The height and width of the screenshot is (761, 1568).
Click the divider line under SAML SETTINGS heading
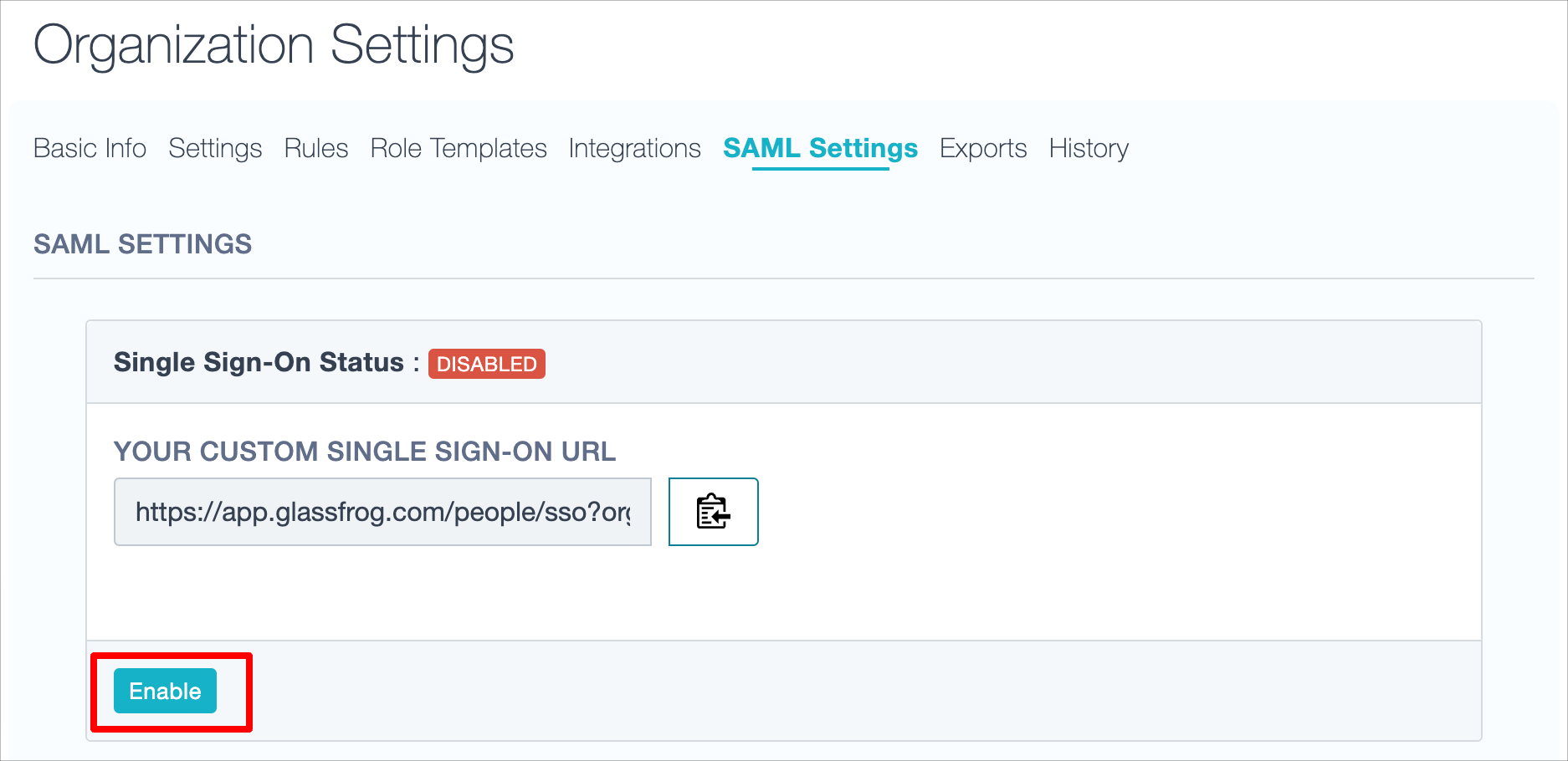tap(783, 278)
